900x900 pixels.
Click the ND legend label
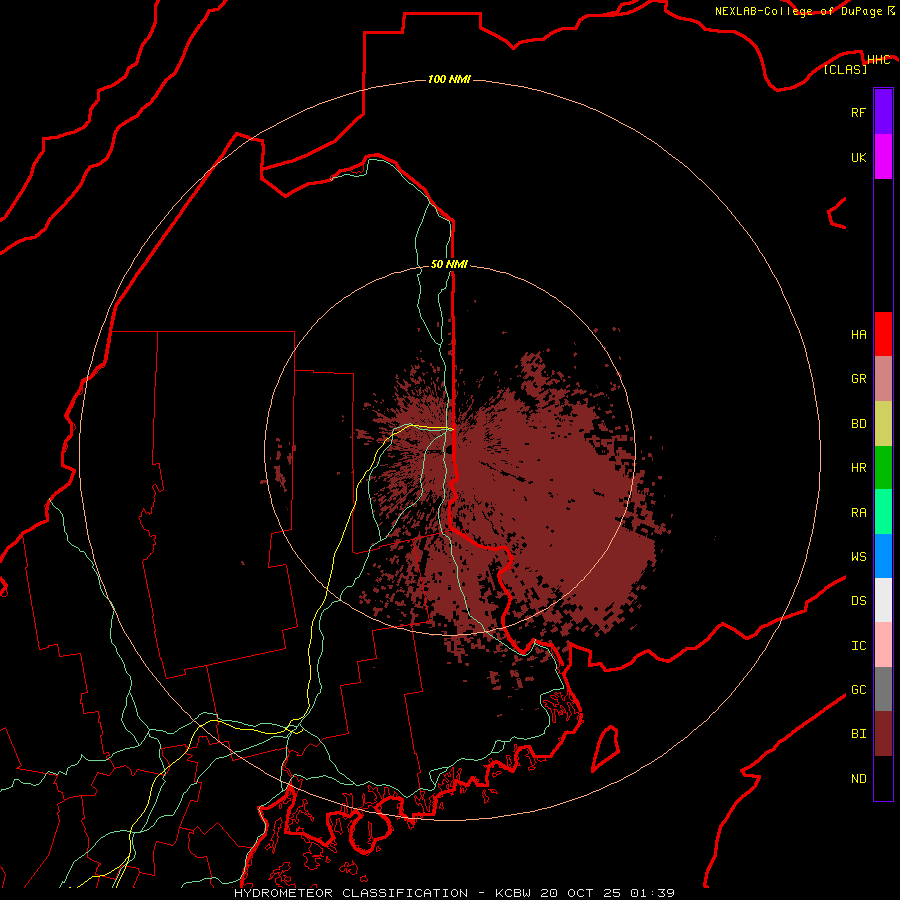coord(858,778)
